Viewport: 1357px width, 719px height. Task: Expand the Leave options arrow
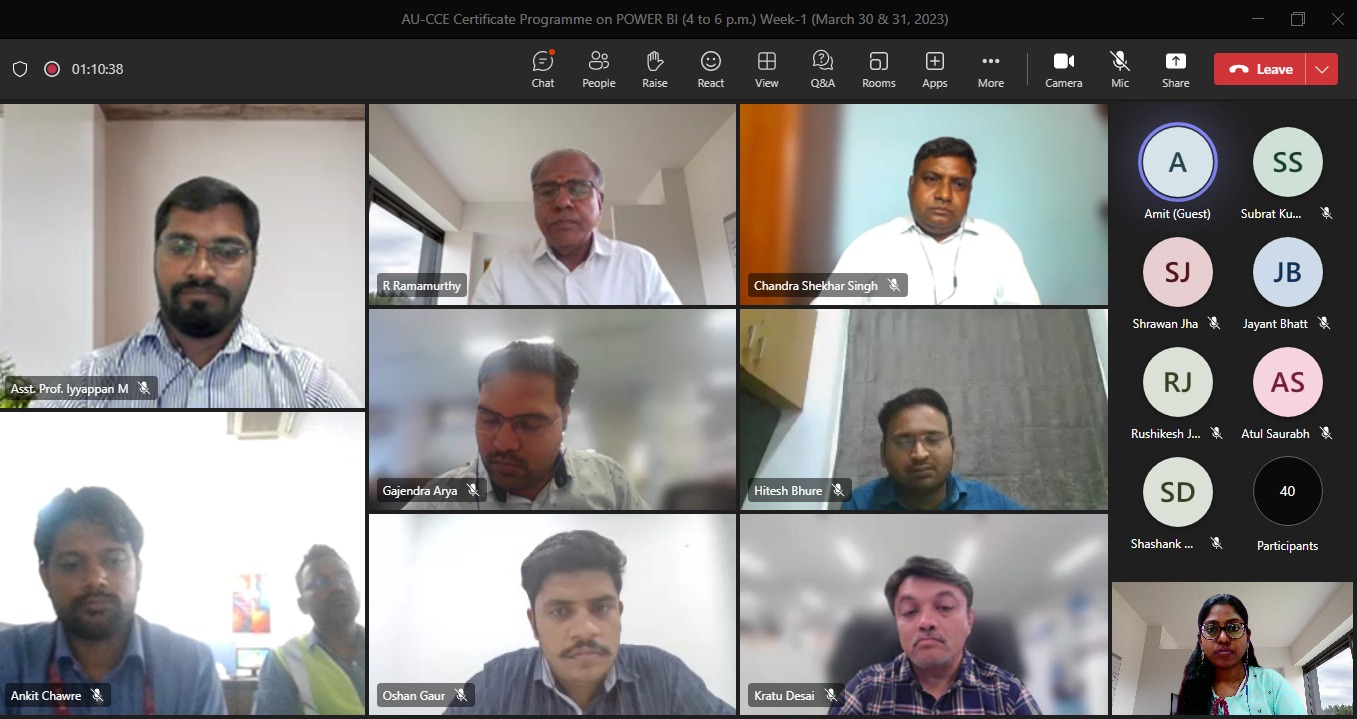(x=1322, y=69)
